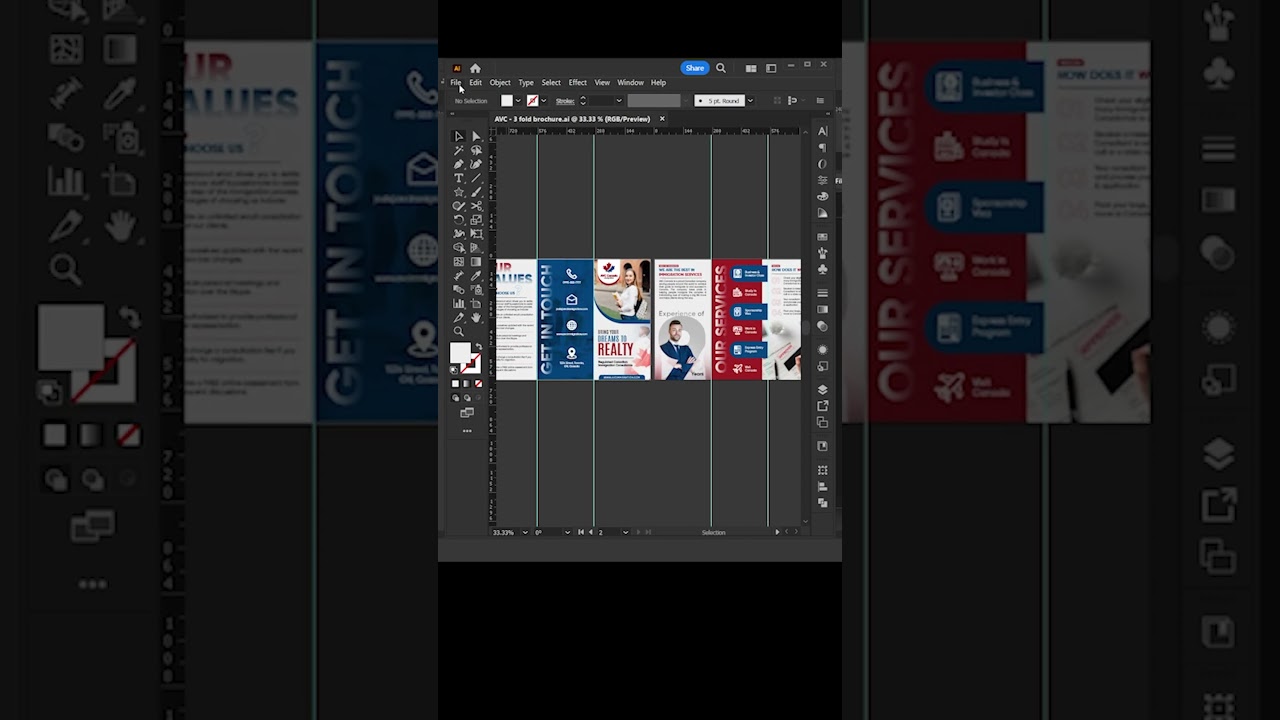Choose the Eyedropper tool
1280x720 pixels.
point(476,275)
